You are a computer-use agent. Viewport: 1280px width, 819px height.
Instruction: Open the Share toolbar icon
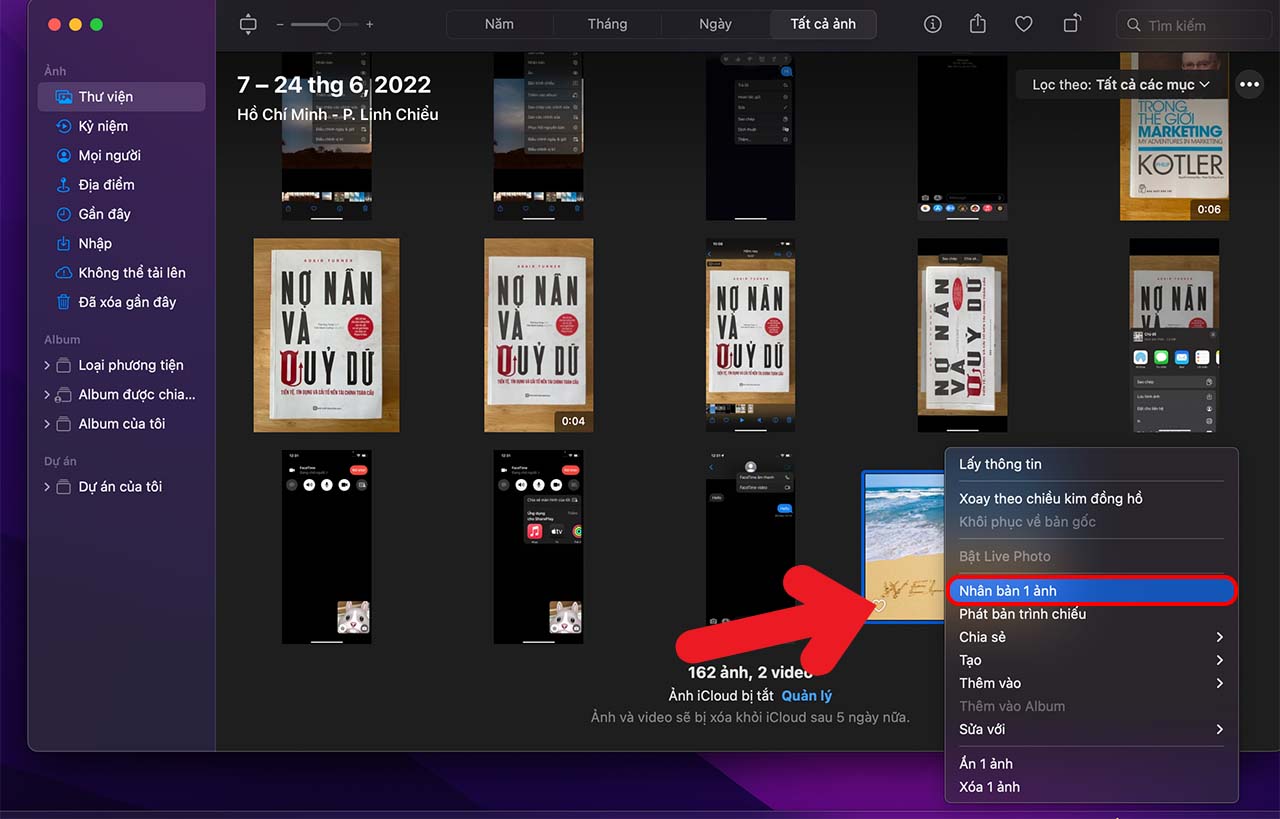(x=978, y=25)
